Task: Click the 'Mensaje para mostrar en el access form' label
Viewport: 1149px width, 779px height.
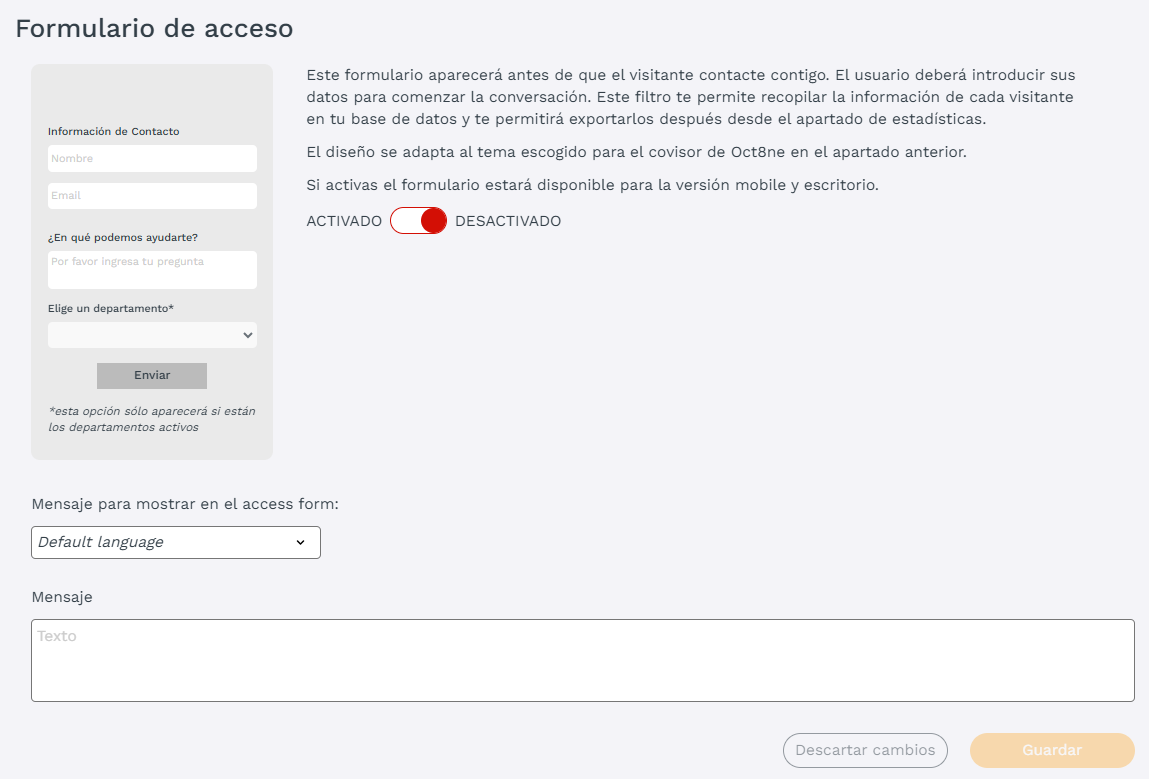Action: click(x=185, y=504)
